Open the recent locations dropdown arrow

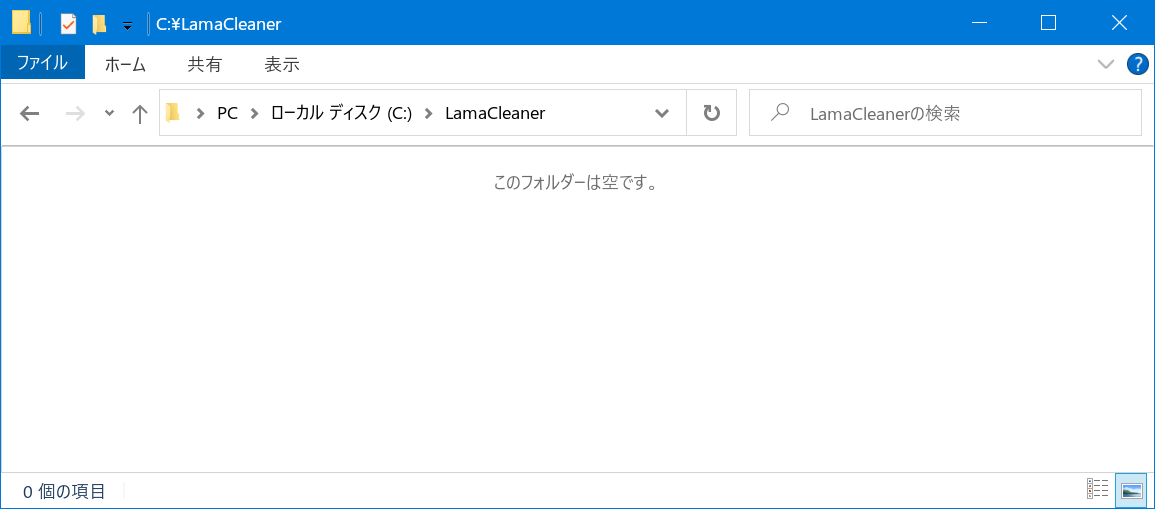click(x=109, y=113)
